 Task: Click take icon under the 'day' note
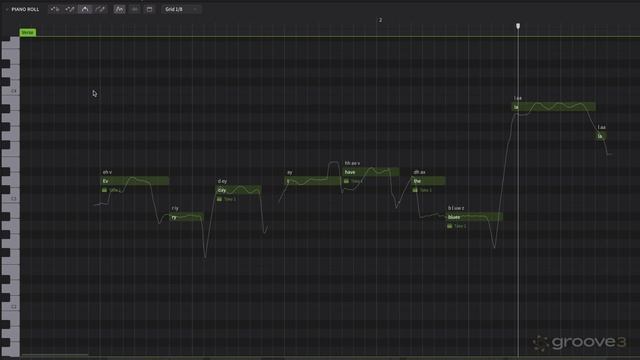click(220, 199)
